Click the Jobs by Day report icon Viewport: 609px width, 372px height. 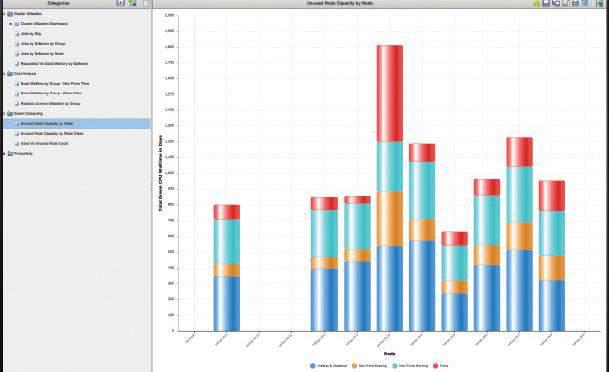(17, 34)
